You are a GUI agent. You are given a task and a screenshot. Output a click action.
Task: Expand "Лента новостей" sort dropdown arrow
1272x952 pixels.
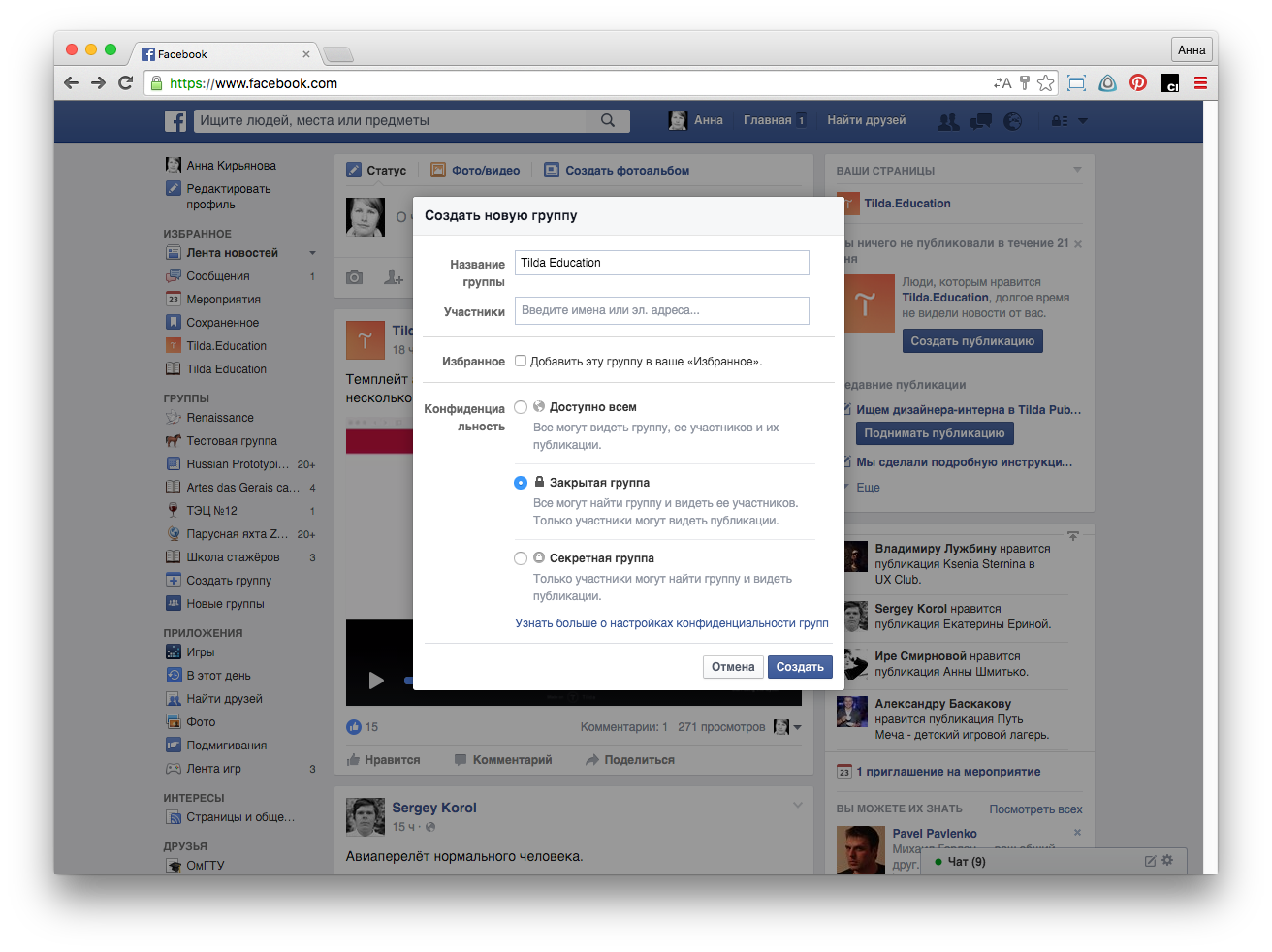[312, 253]
